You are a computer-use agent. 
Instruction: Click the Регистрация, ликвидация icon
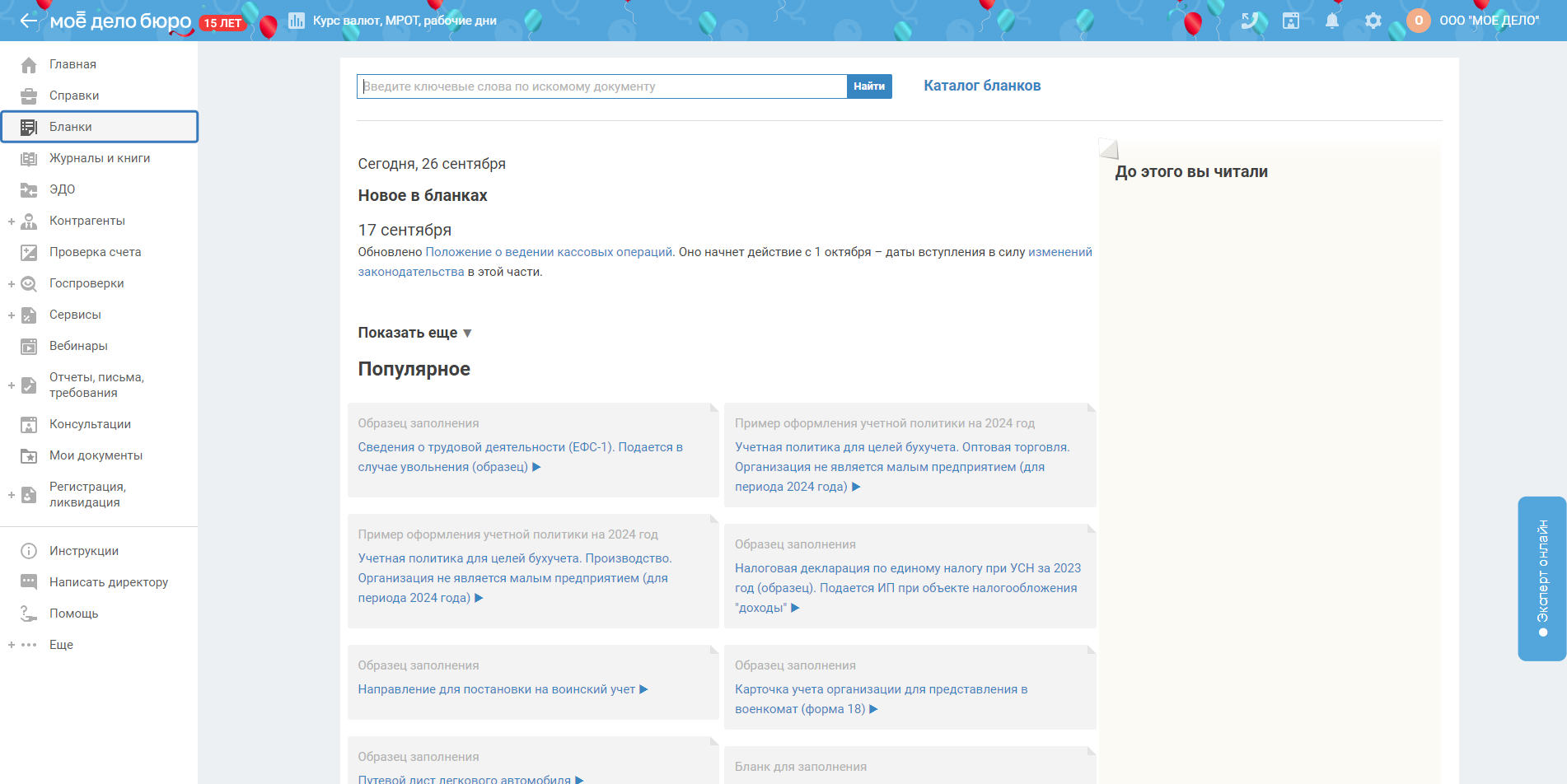tap(29, 494)
